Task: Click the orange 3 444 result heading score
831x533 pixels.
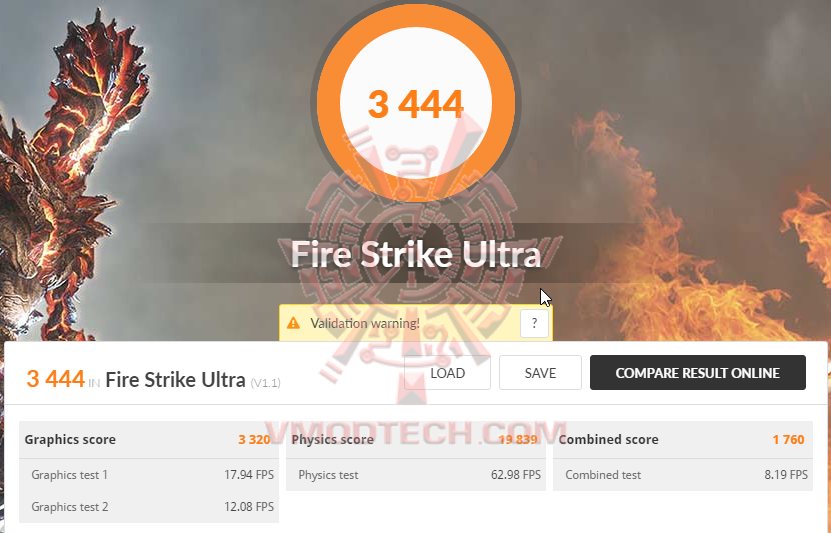Action: click(x=56, y=379)
